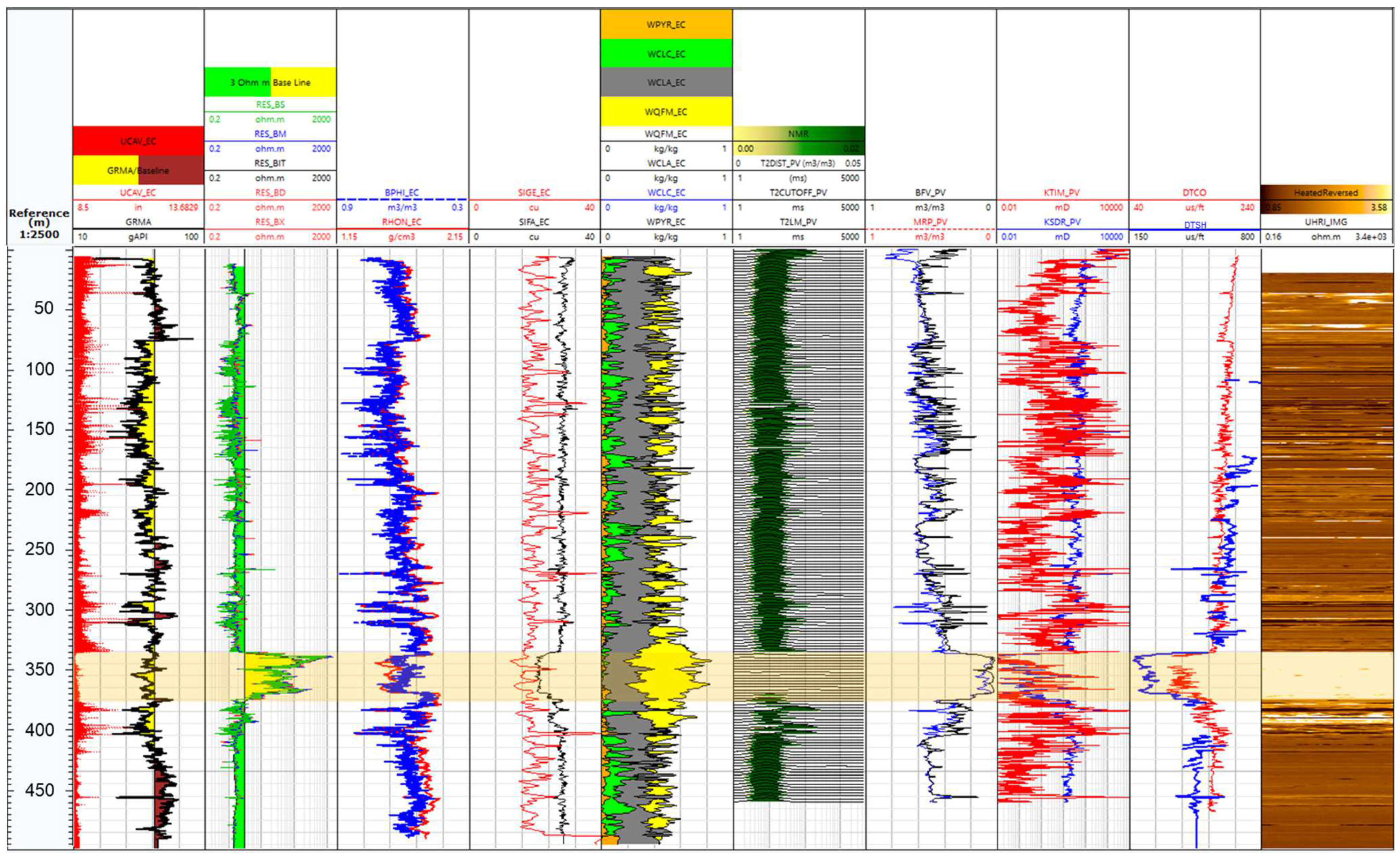Click the gray WCLA_EC legend block
The image size is (1400, 858).
(x=666, y=82)
